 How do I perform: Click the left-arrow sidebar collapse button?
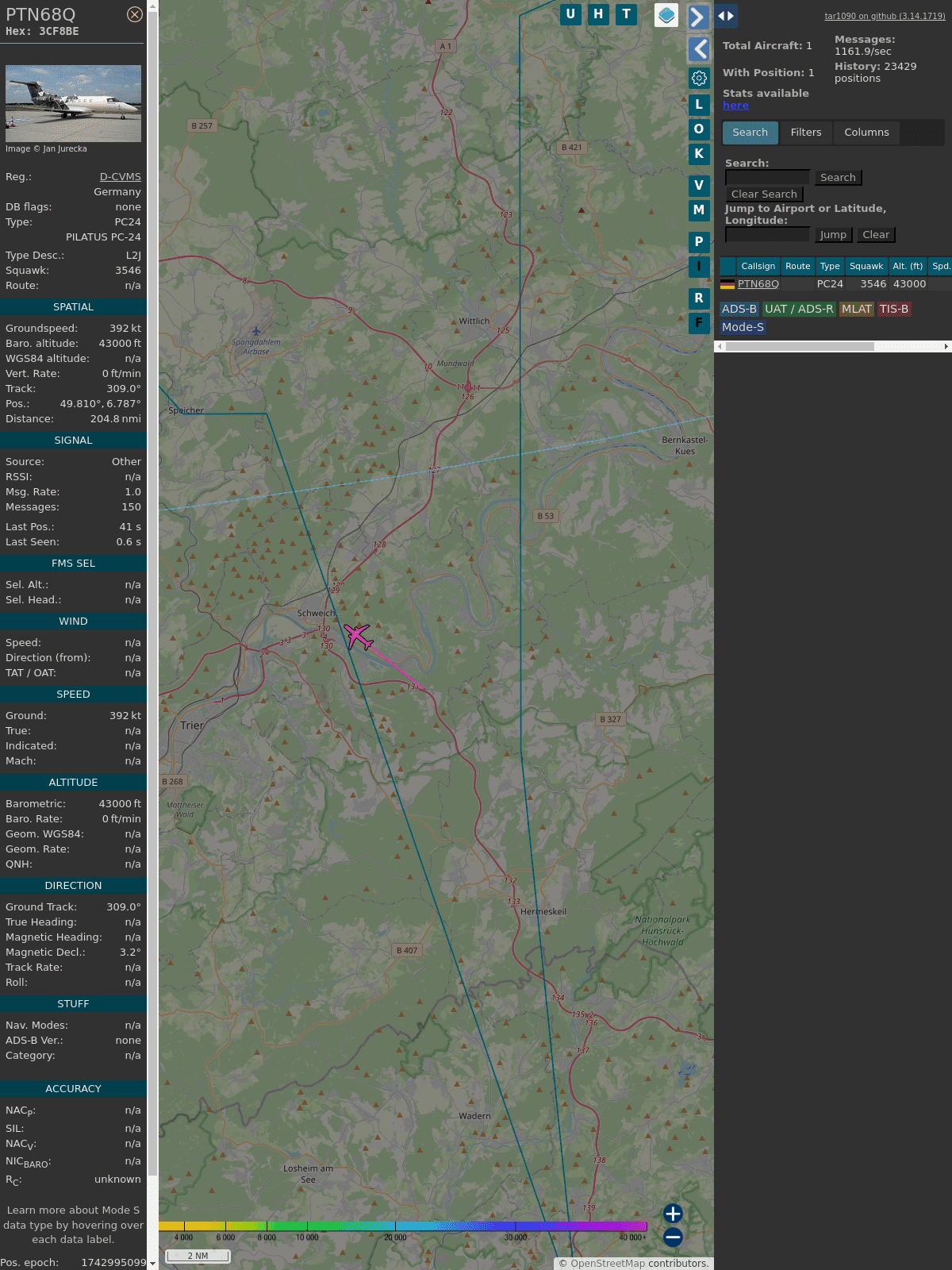(698, 49)
